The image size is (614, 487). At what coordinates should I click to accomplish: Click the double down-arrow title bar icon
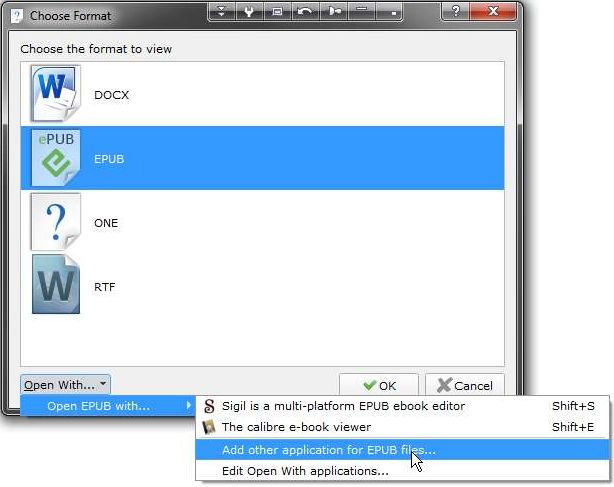(x=222, y=12)
